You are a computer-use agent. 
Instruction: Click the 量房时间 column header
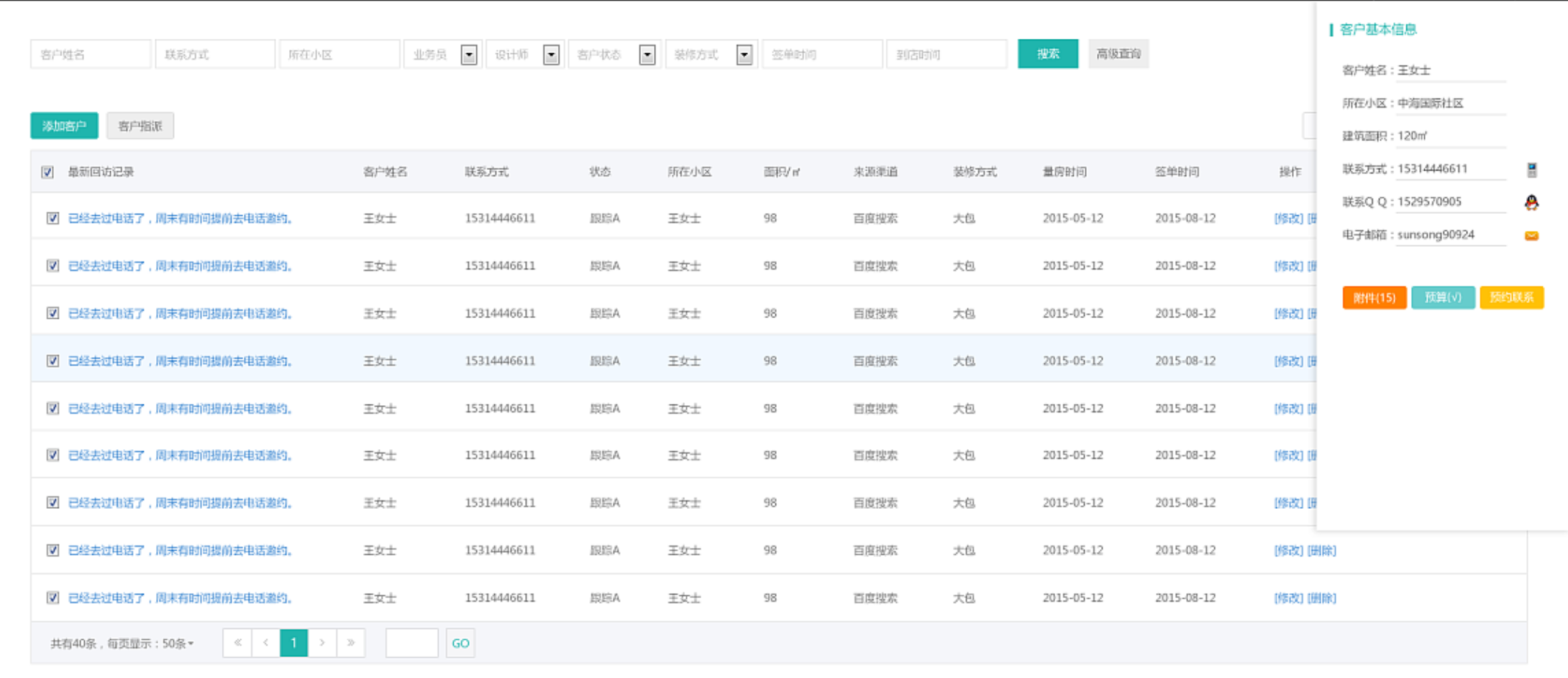[x=1065, y=172]
